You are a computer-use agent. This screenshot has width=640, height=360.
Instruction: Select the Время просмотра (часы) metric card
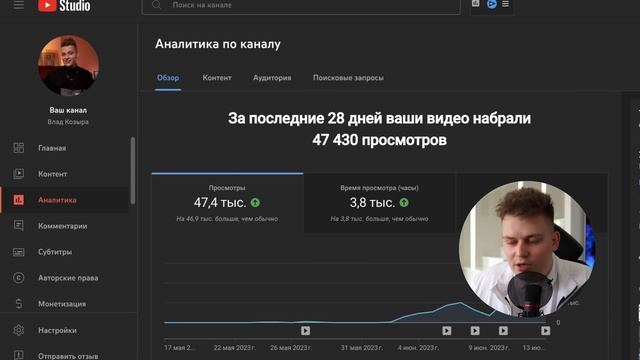click(380, 203)
